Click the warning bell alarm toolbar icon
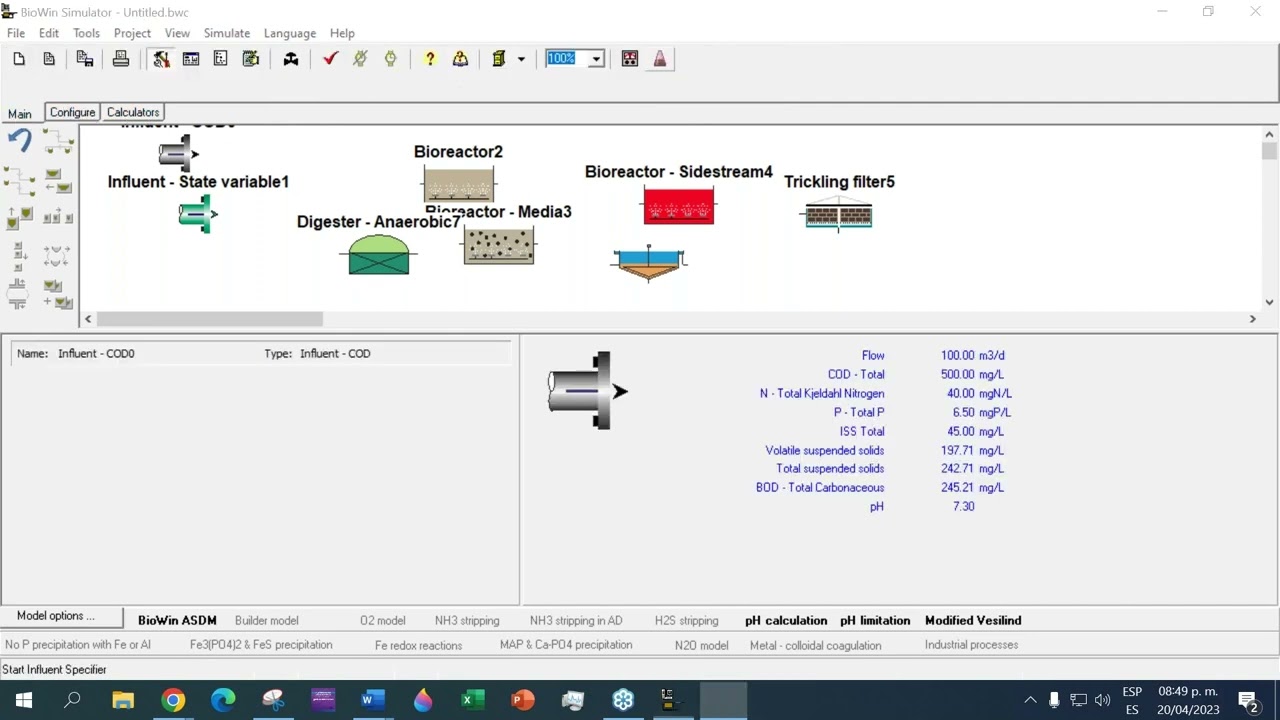This screenshot has height=720, width=1280. pos(460,59)
